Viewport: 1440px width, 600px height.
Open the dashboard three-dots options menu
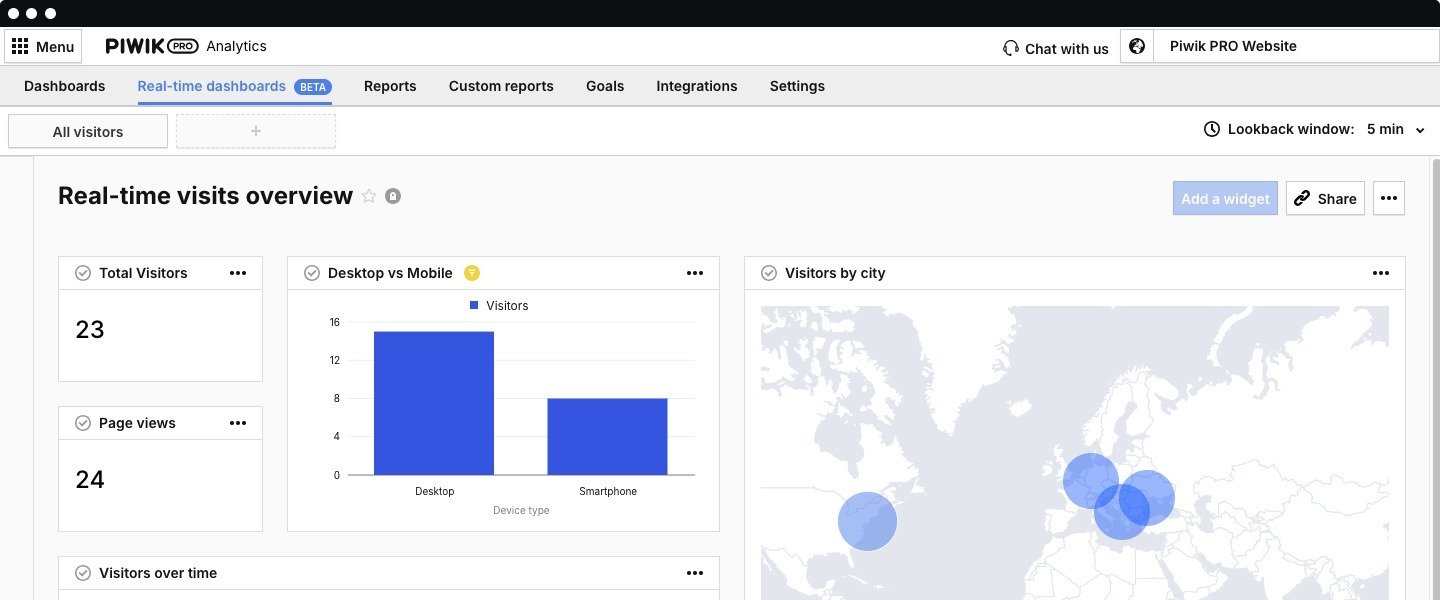pos(1388,198)
